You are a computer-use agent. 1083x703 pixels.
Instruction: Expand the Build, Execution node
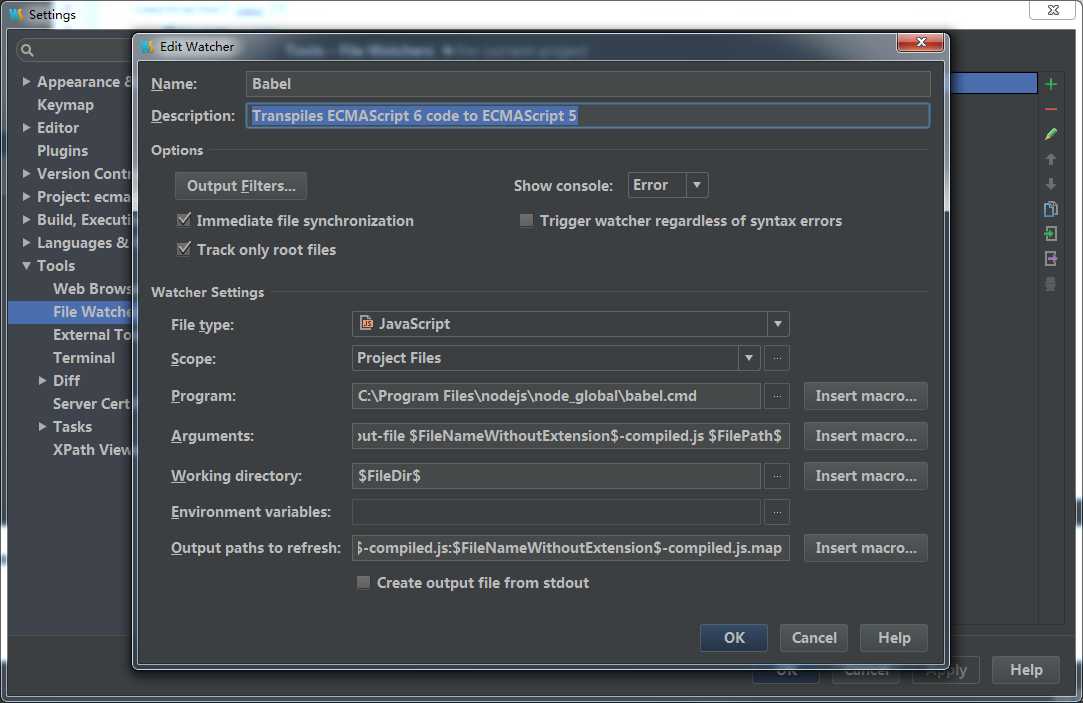(x=26, y=220)
